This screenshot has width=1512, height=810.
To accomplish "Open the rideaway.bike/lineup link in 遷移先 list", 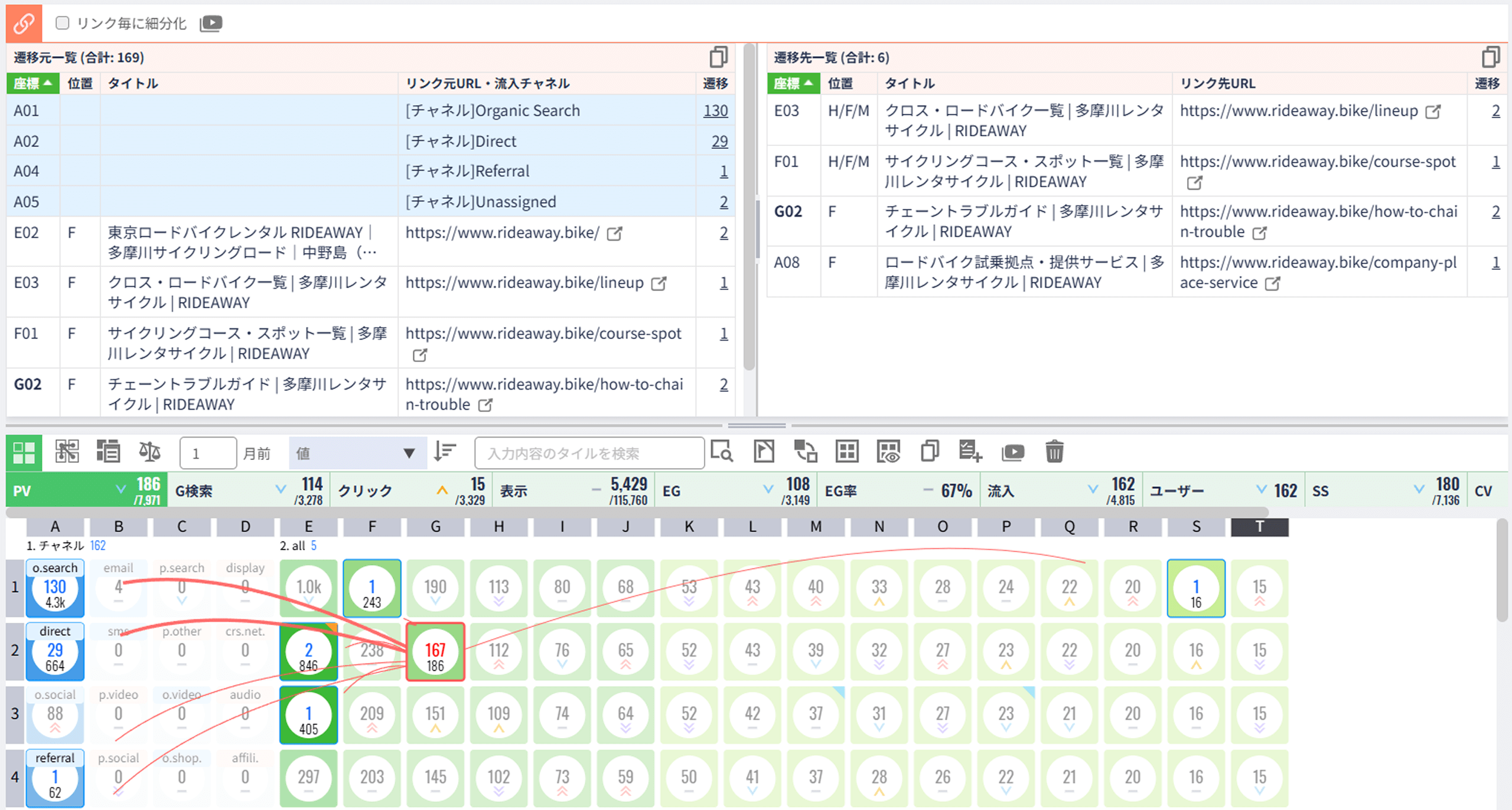I will point(1298,110).
